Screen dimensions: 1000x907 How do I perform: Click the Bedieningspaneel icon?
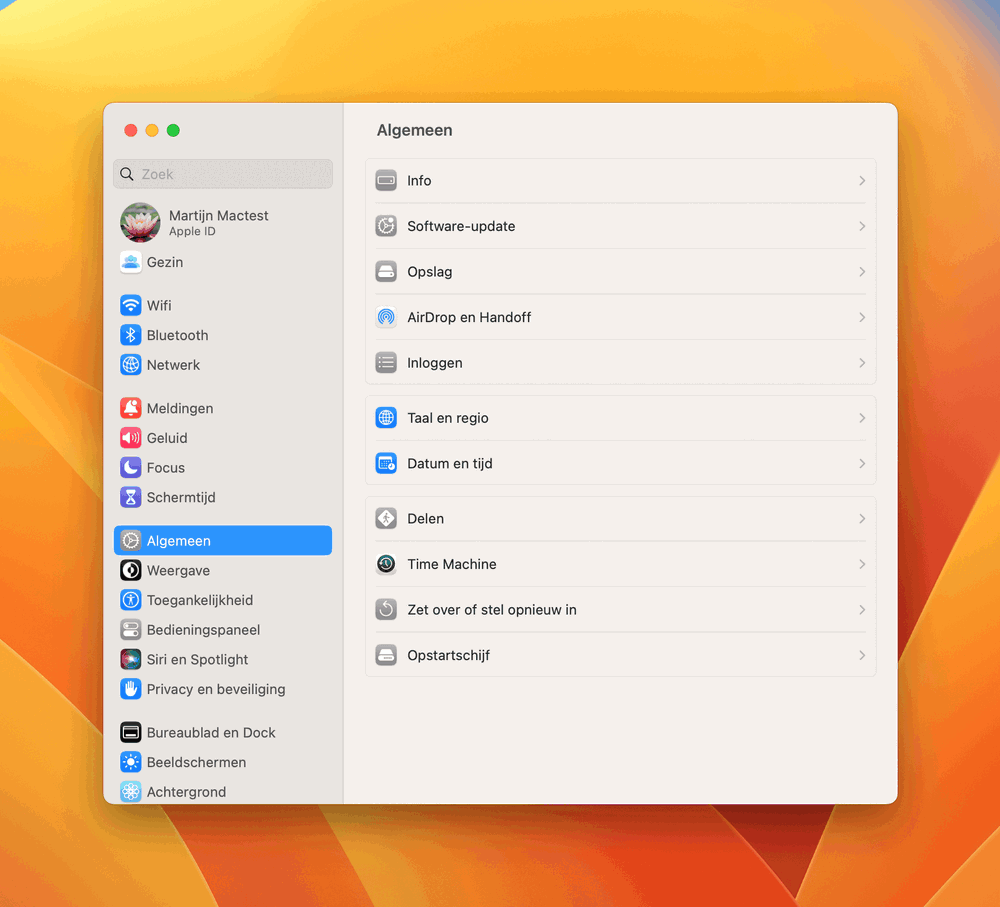[131, 630]
